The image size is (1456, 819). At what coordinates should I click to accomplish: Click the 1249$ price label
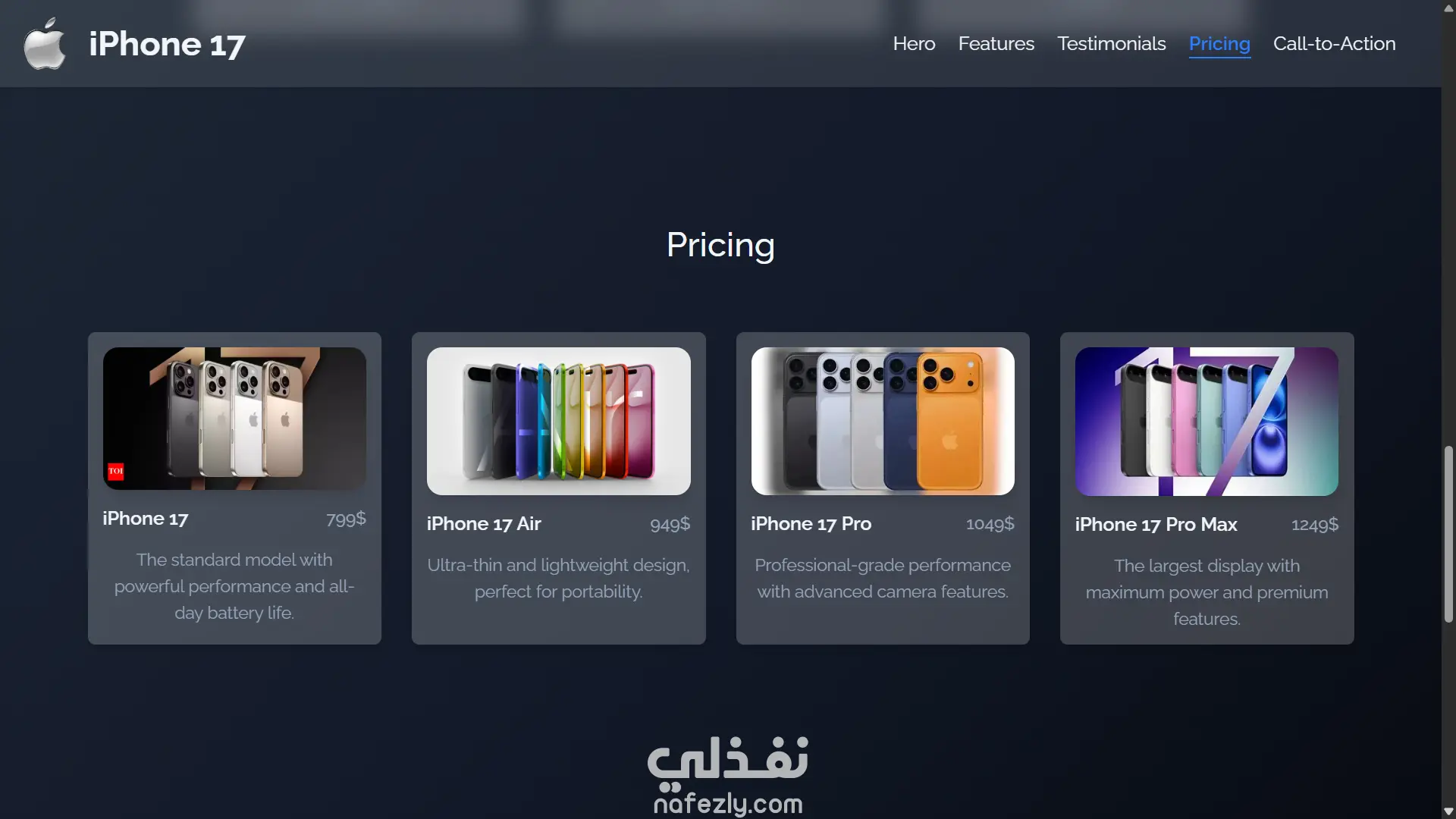tap(1315, 525)
